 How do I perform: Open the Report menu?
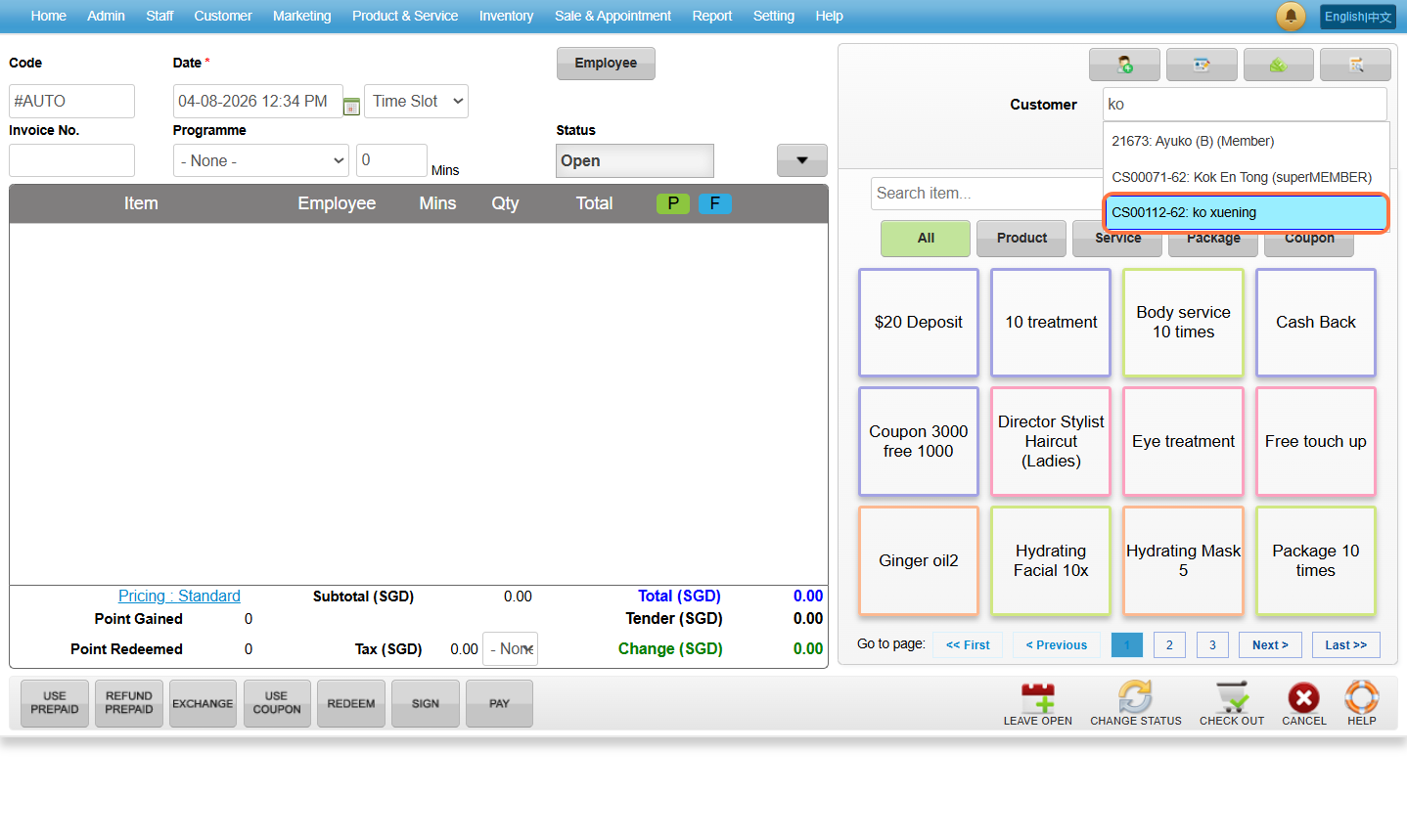[x=712, y=16]
